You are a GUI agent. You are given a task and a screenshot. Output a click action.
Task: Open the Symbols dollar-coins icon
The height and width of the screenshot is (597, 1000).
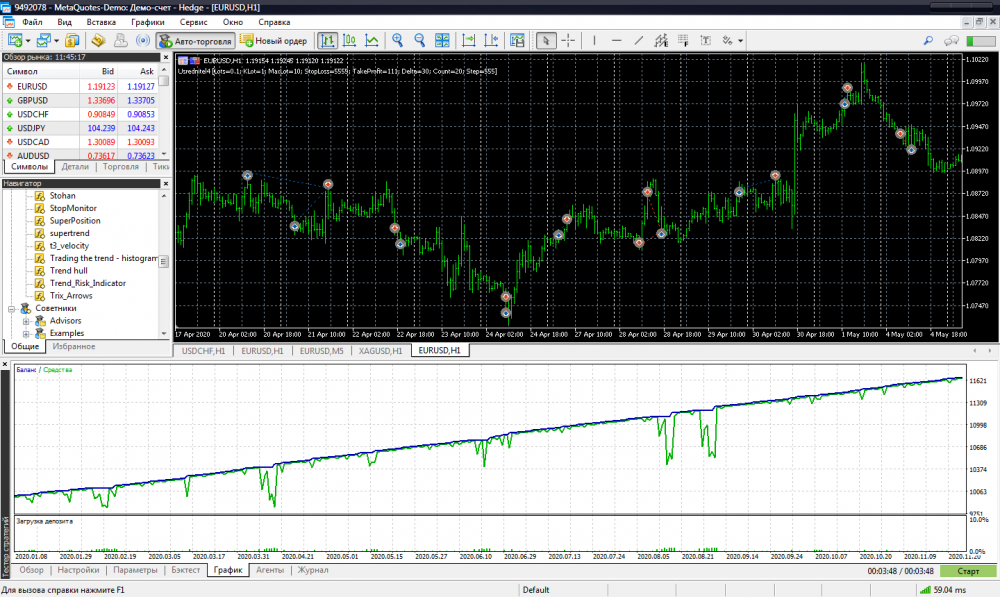click(72, 41)
